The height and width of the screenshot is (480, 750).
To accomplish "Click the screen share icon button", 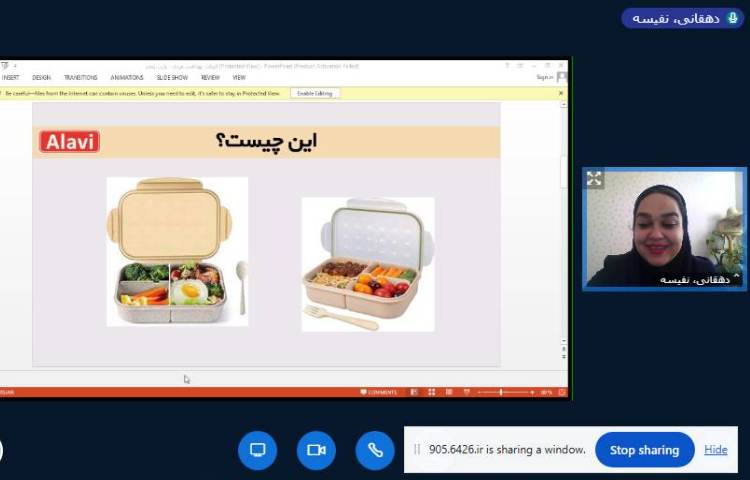I will pos(257,450).
